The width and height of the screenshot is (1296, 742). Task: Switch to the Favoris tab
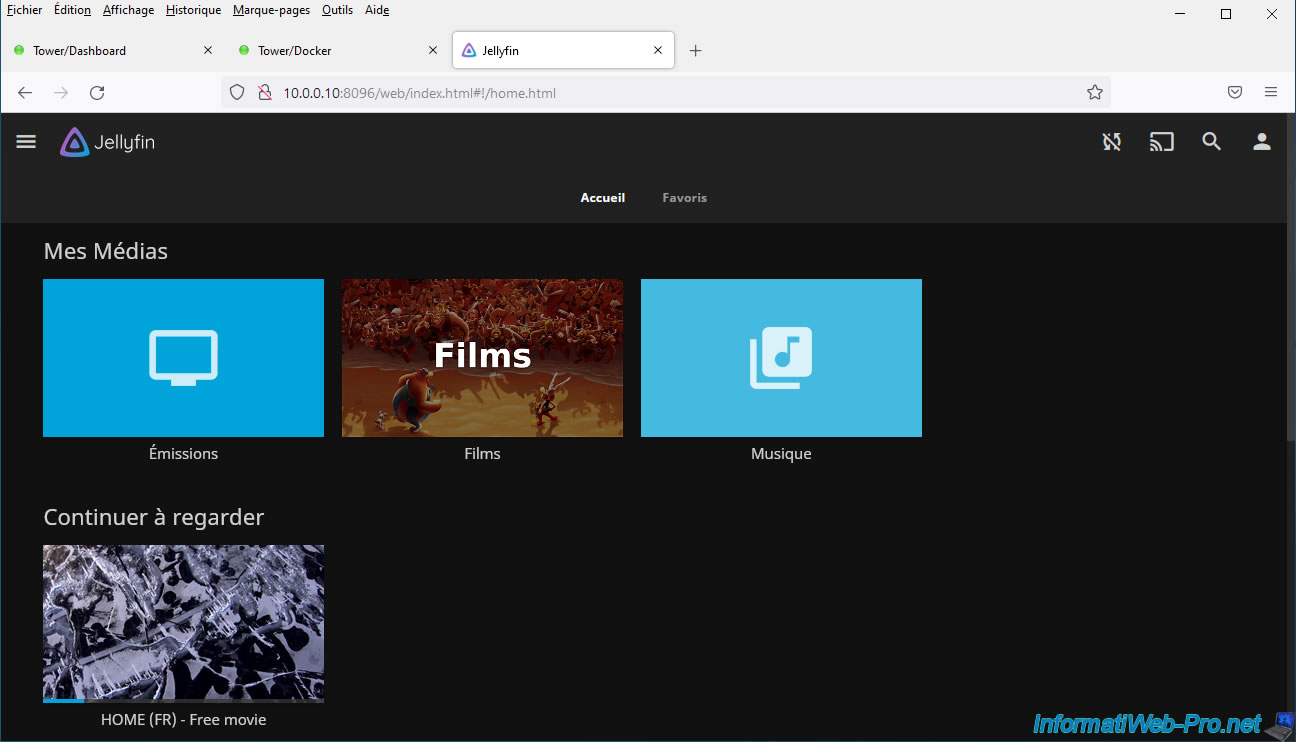tap(684, 198)
